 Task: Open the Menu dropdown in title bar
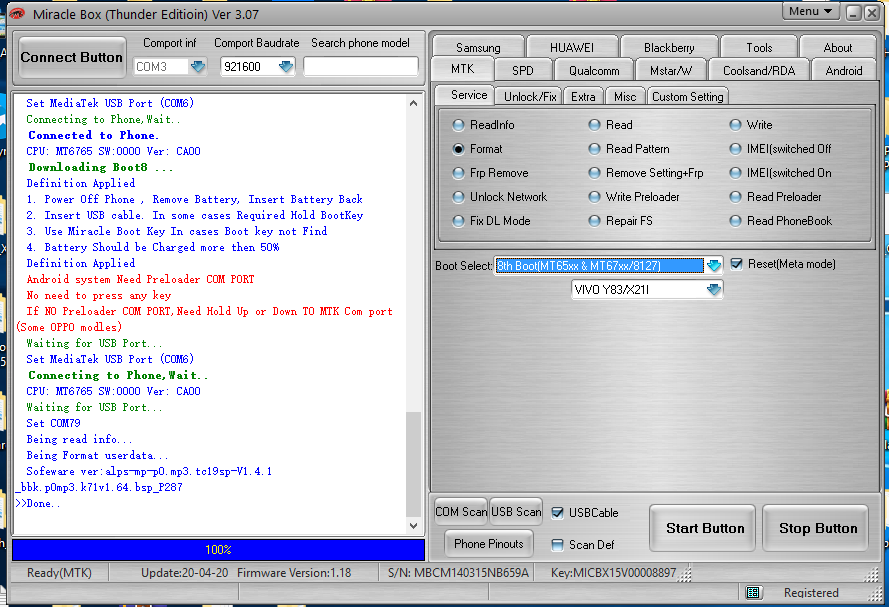(x=811, y=11)
